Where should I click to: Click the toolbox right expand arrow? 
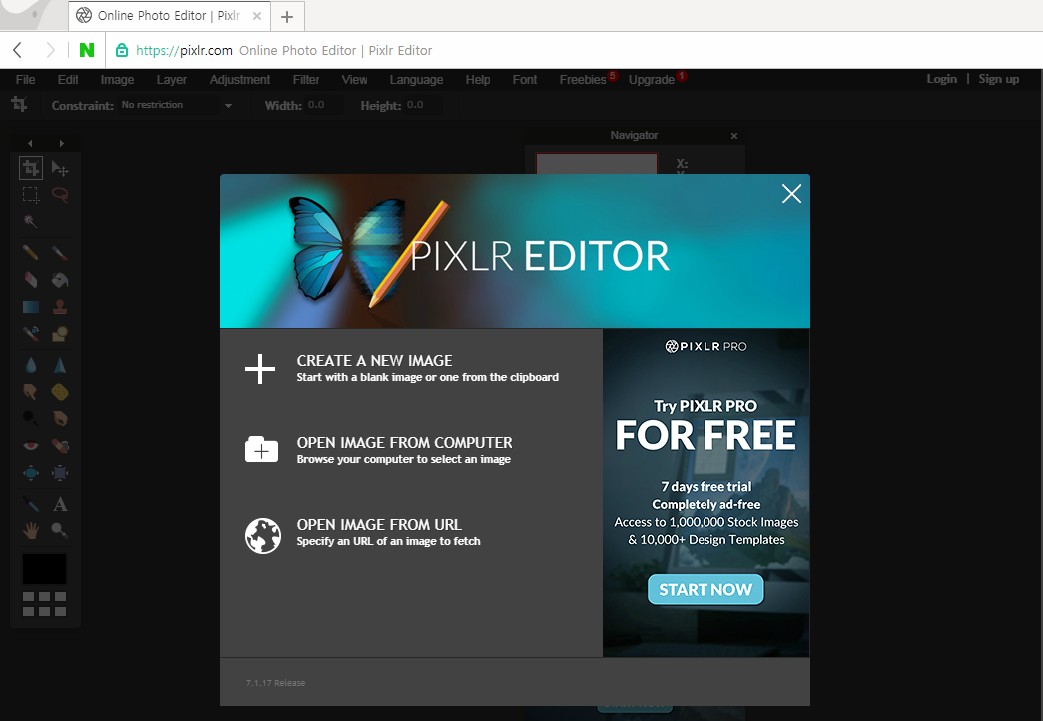(61, 143)
